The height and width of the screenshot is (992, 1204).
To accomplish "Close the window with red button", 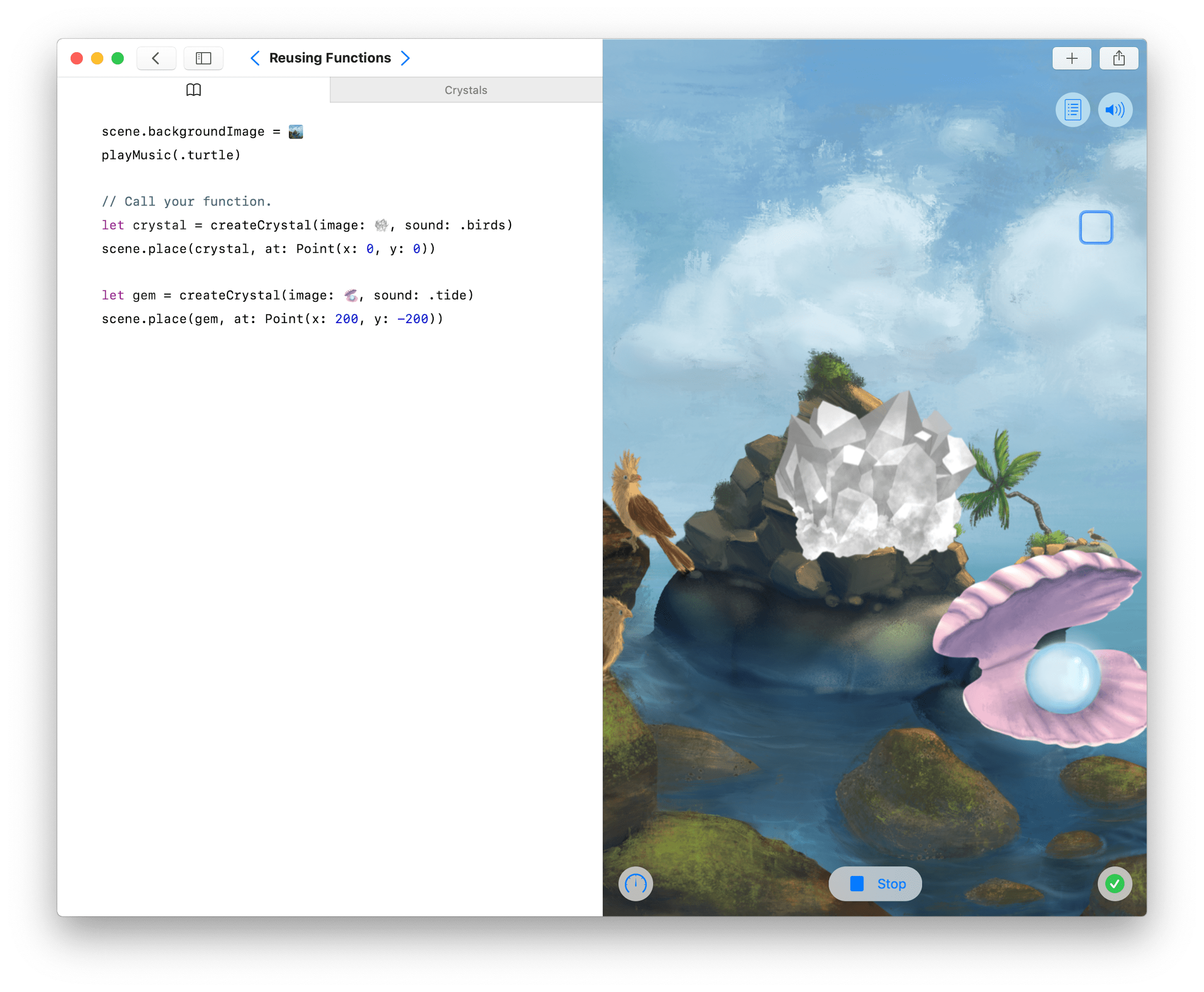I will (77, 58).
